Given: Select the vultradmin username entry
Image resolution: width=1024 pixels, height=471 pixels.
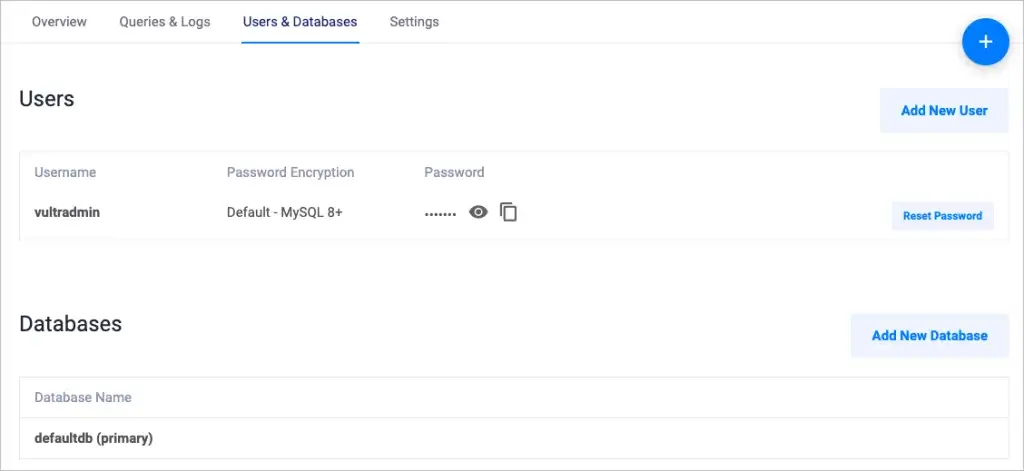Looking at the screenshot, I should [x=67, y=212].
